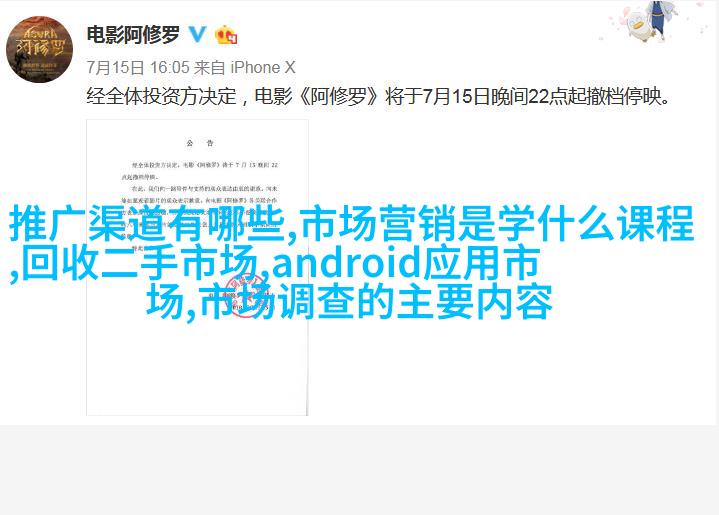Screen dimensions: 719x515
Task: Click the crown membership badge icon
Action: click(226, 34)
